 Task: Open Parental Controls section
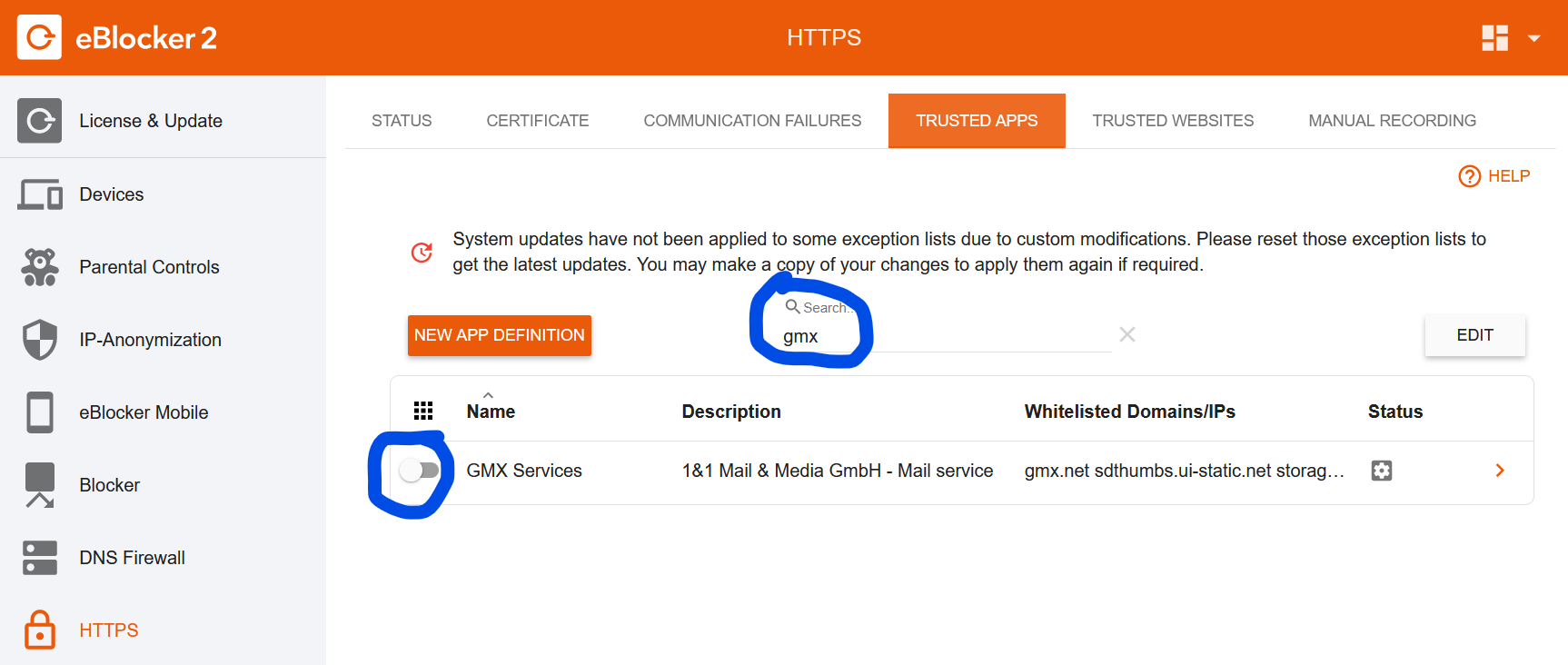tap(150, 267)
